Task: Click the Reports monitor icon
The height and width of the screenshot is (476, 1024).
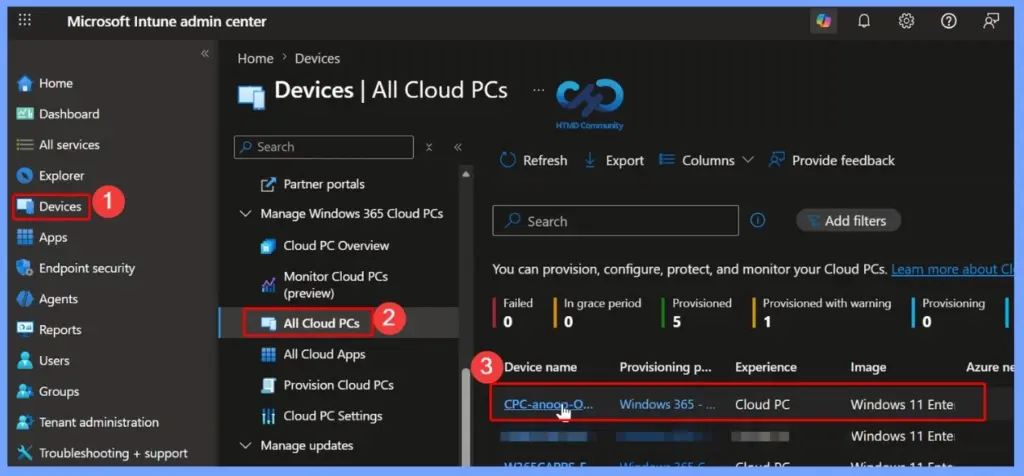Action: click(x=25, y=329)
